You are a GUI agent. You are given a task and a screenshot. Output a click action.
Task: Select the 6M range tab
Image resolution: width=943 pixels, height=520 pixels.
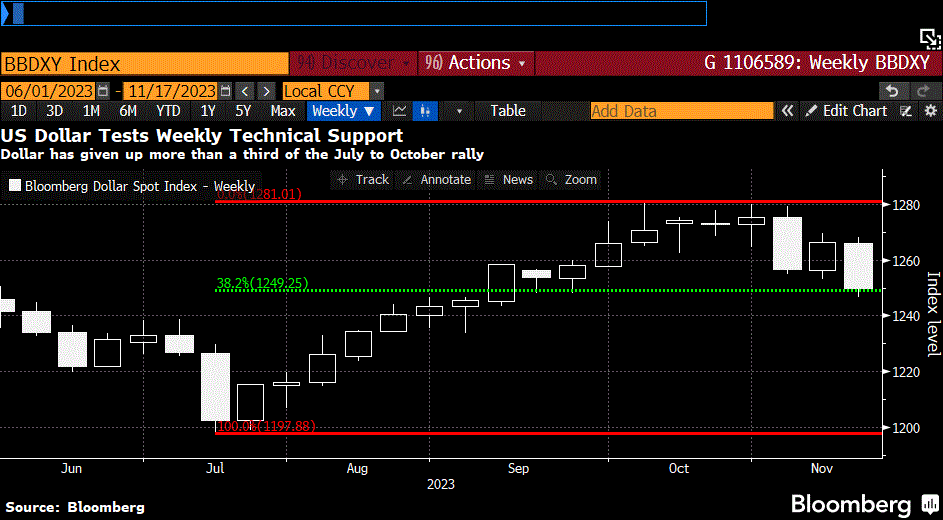[128, 111]
